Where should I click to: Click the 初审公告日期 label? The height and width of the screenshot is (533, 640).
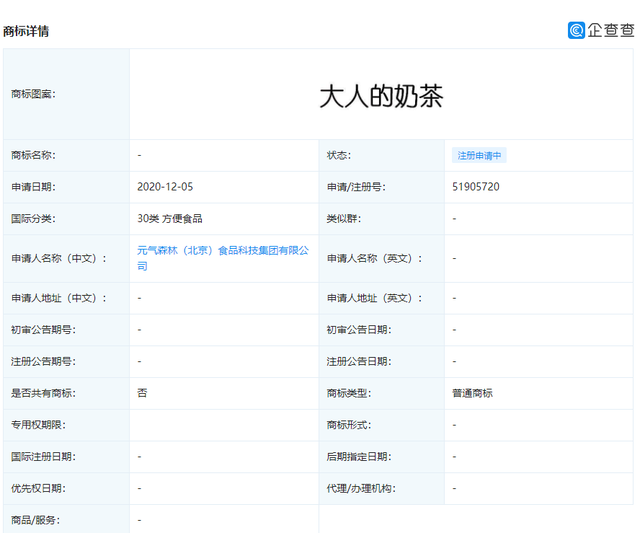[359, 330]
